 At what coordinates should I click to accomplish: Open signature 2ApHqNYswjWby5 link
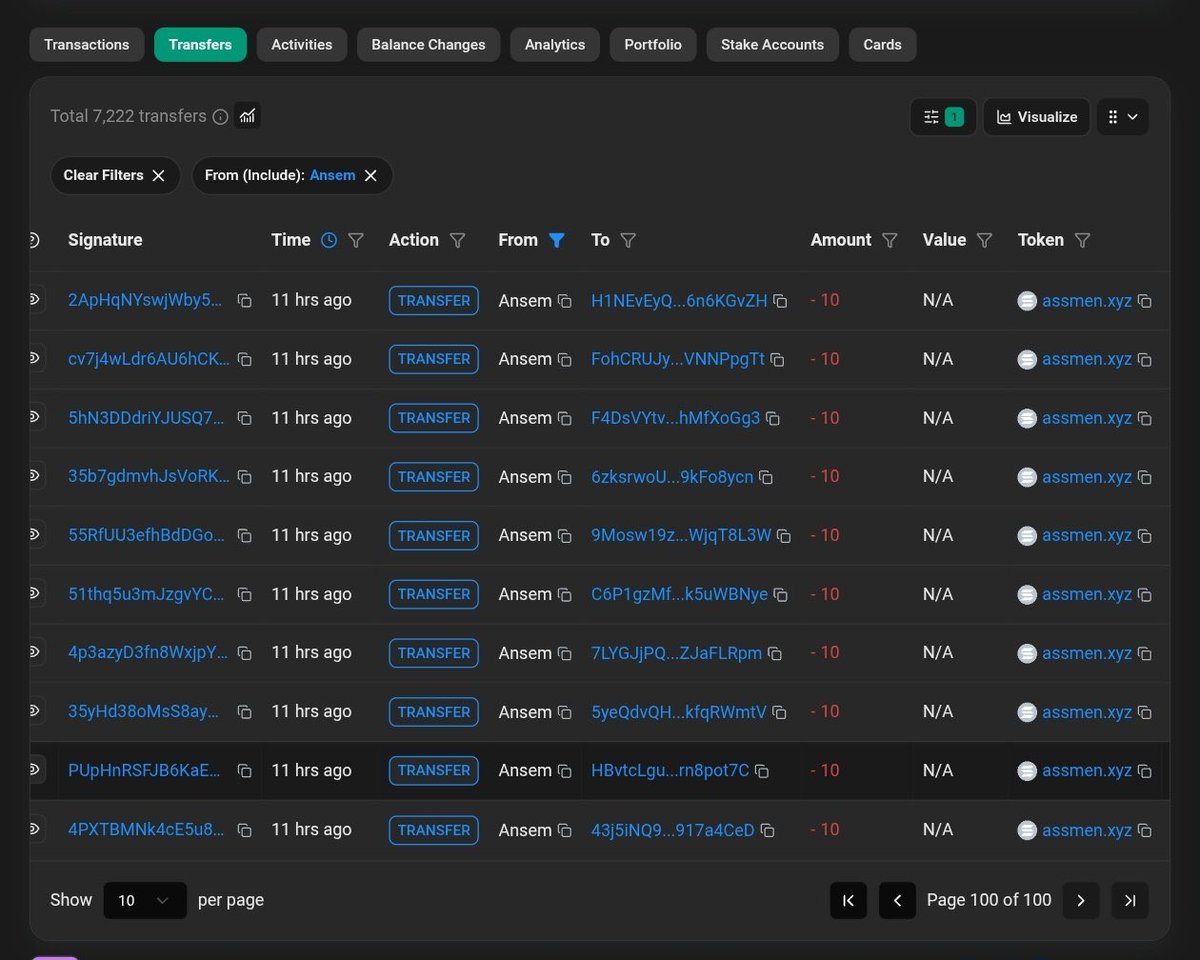pyautogui.click(x=146, y=300)
